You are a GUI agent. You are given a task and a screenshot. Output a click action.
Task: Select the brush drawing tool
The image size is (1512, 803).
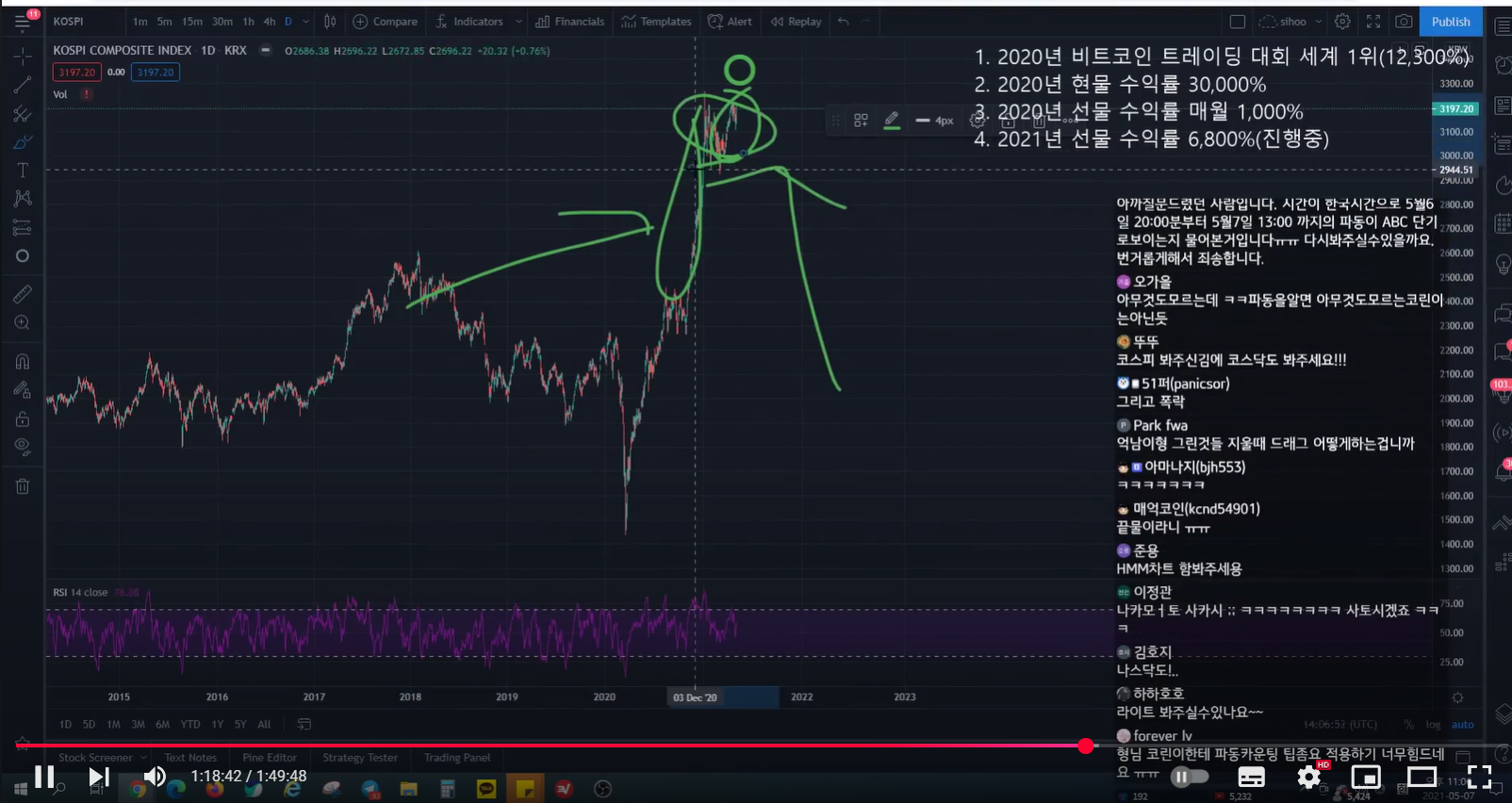[x=23, y=142]
